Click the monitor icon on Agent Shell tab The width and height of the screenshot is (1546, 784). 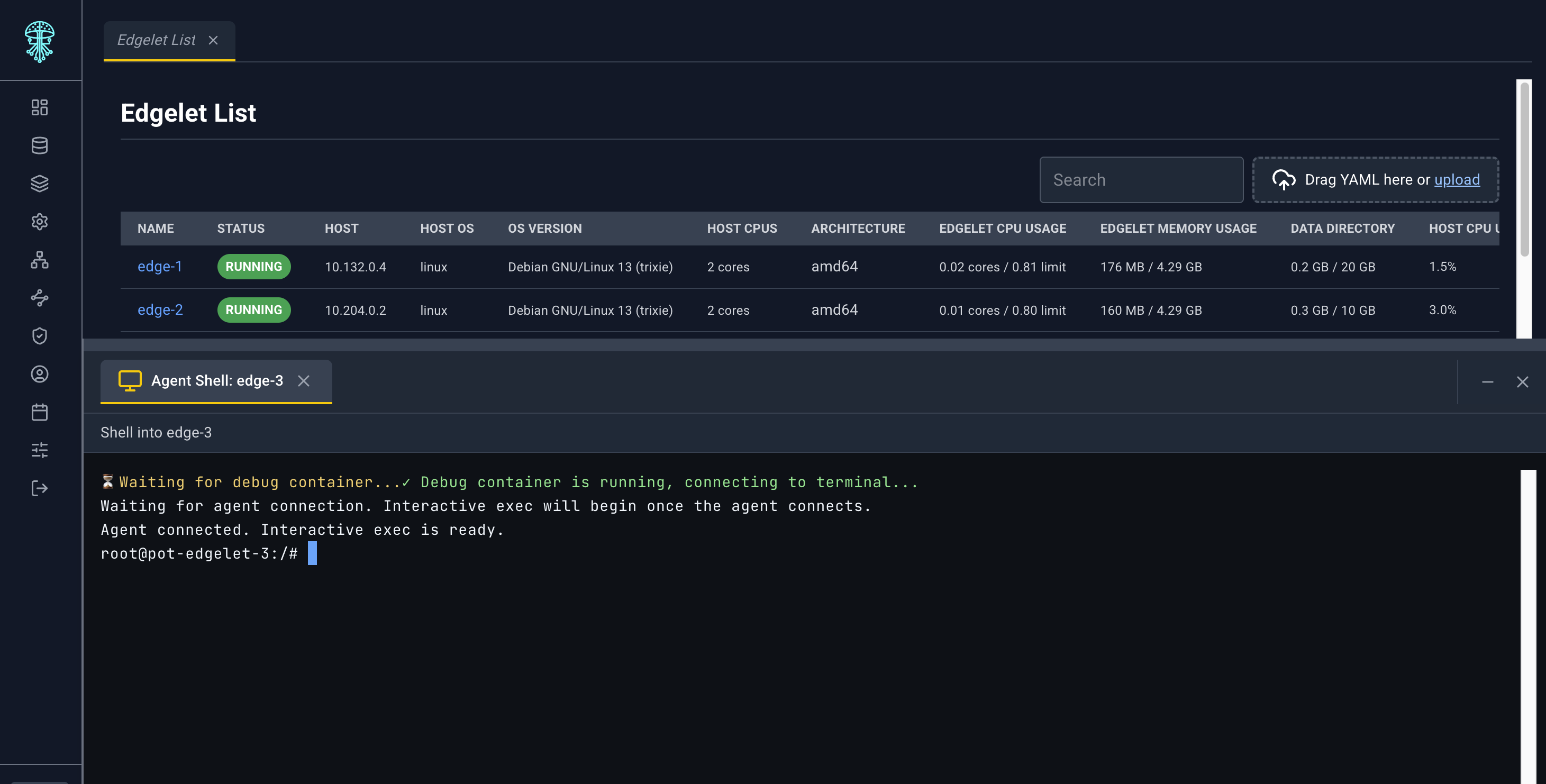click(x=130, y=381)
